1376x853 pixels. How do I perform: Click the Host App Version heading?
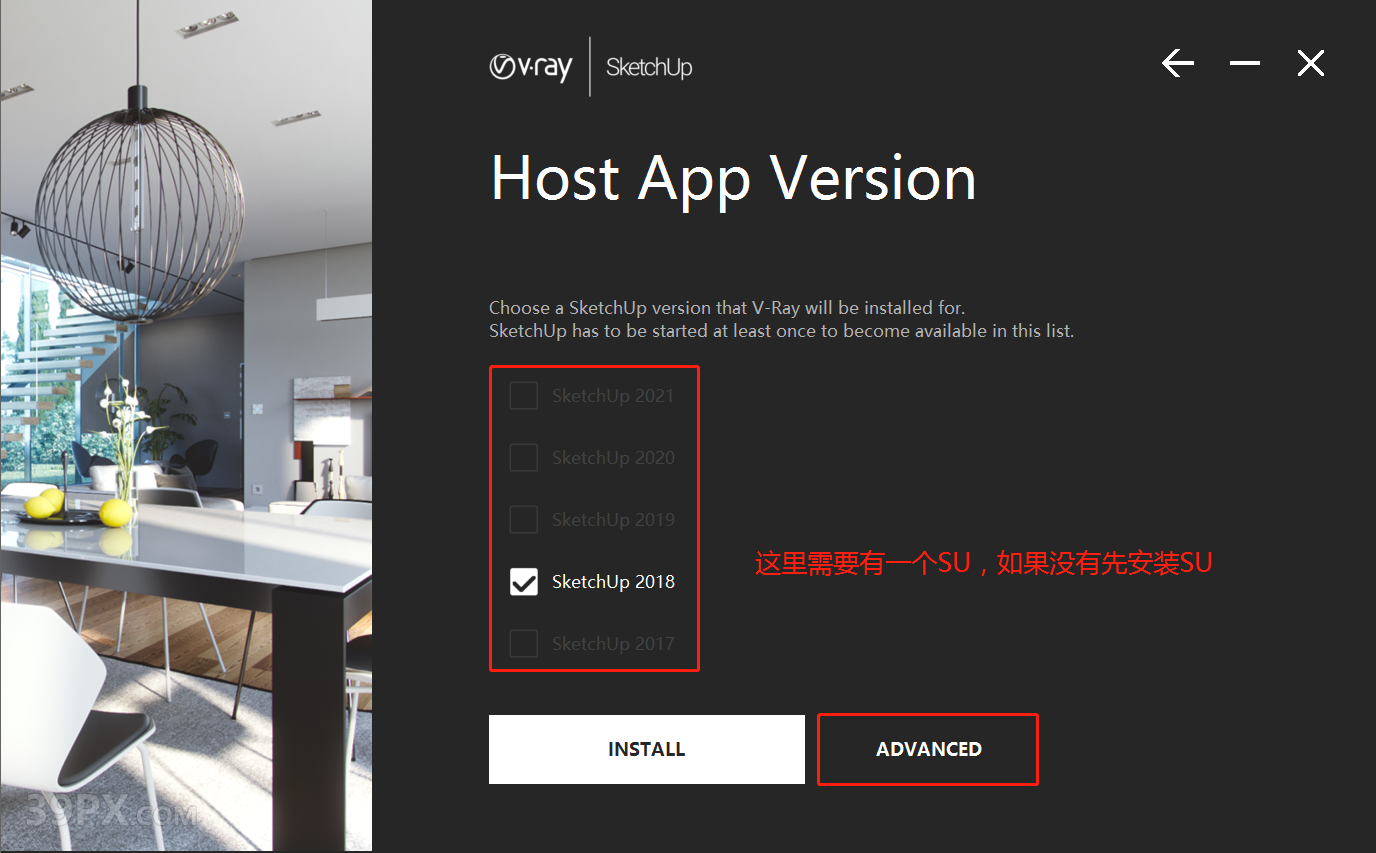733,179
